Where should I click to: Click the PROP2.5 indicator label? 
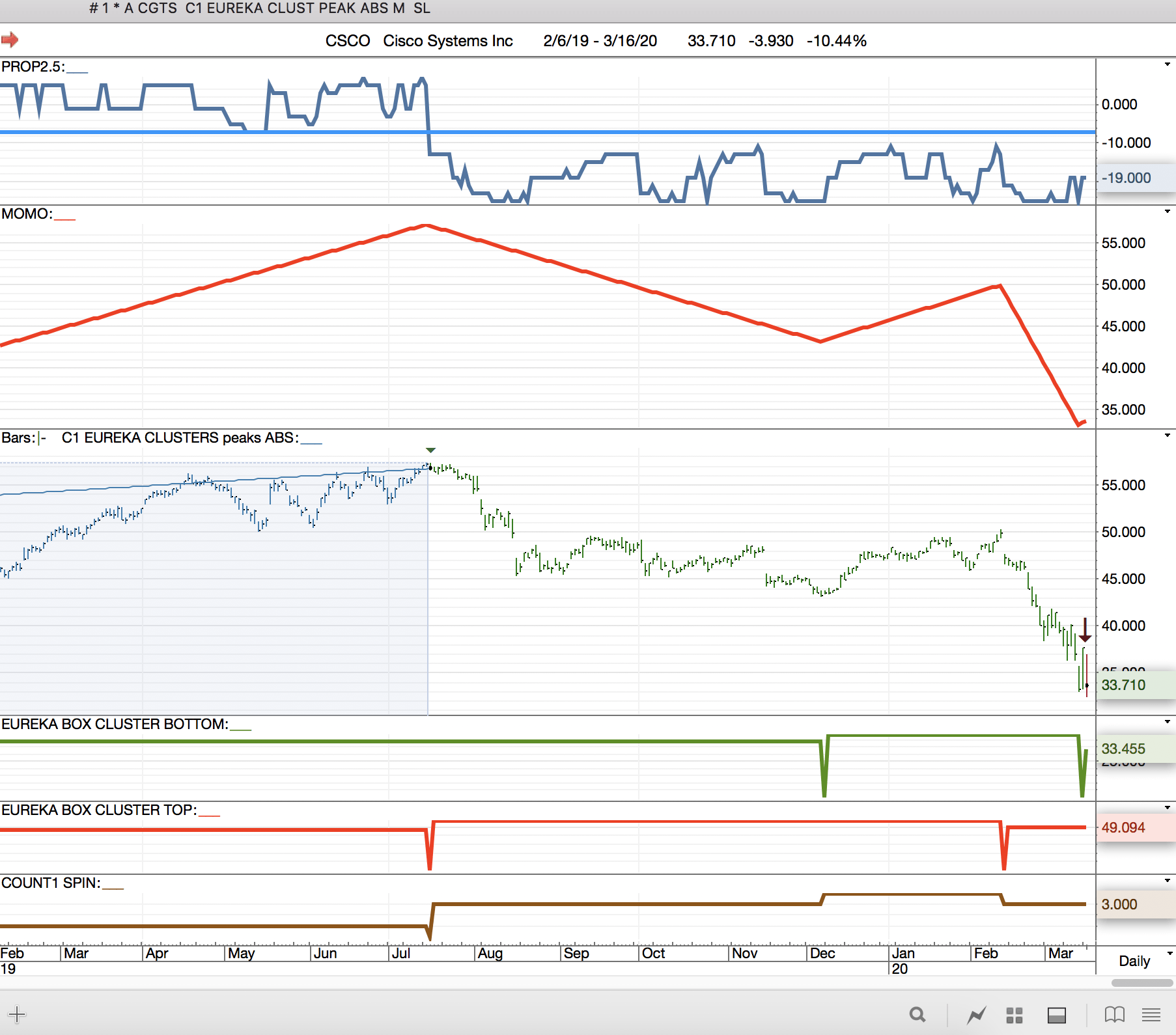pos(33,66)
